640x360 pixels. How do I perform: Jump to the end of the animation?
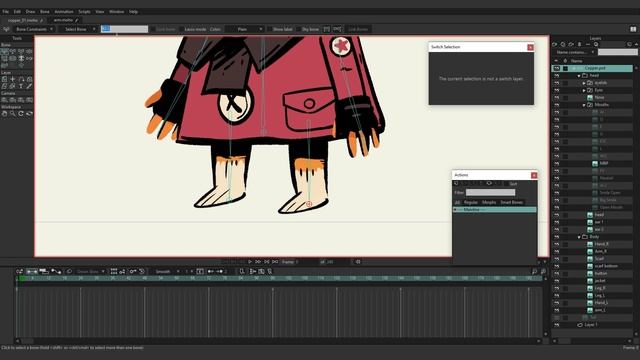pyautogui.click(x=276, y=262)
